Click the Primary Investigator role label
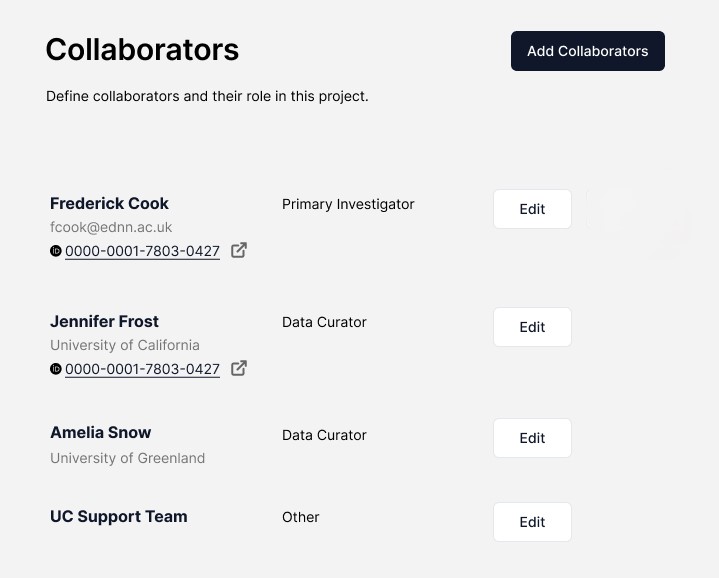719x578 pixels. pos(348,204)
